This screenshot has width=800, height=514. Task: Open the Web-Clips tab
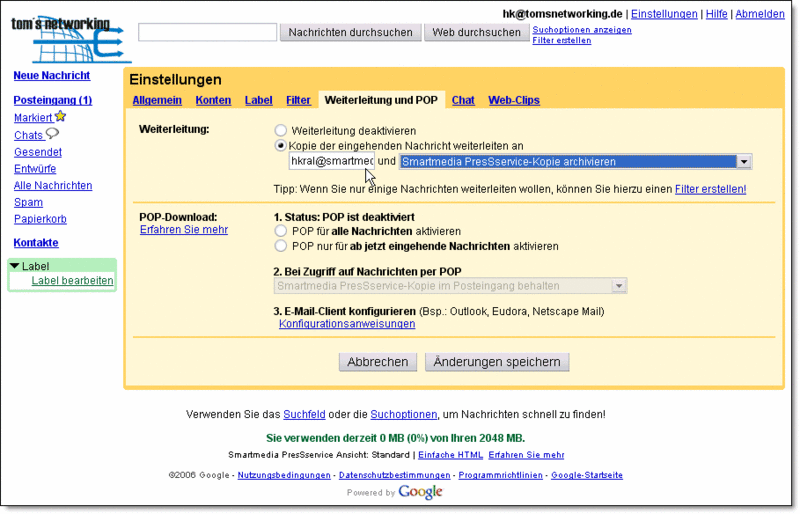click(x=514, y=100)
